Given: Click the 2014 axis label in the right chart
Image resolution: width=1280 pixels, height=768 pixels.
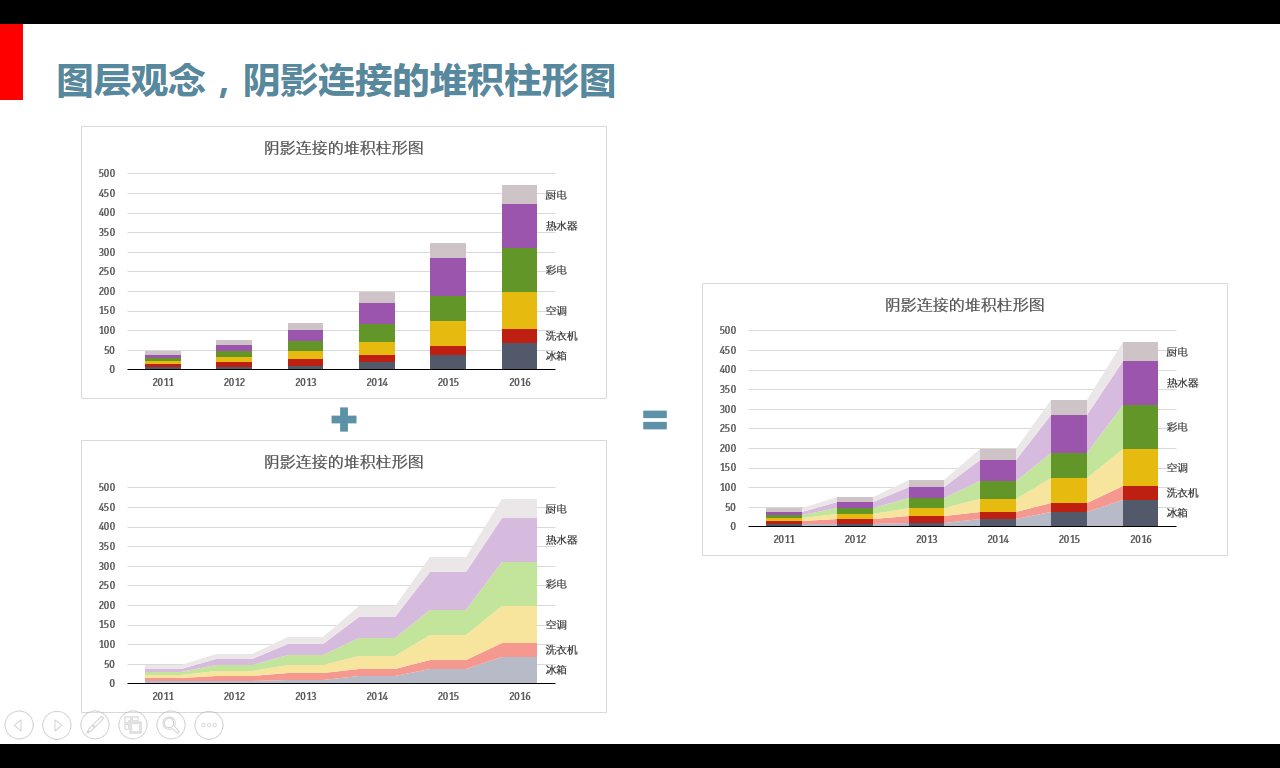Looking at the screenshot, I should coord(998,539).
